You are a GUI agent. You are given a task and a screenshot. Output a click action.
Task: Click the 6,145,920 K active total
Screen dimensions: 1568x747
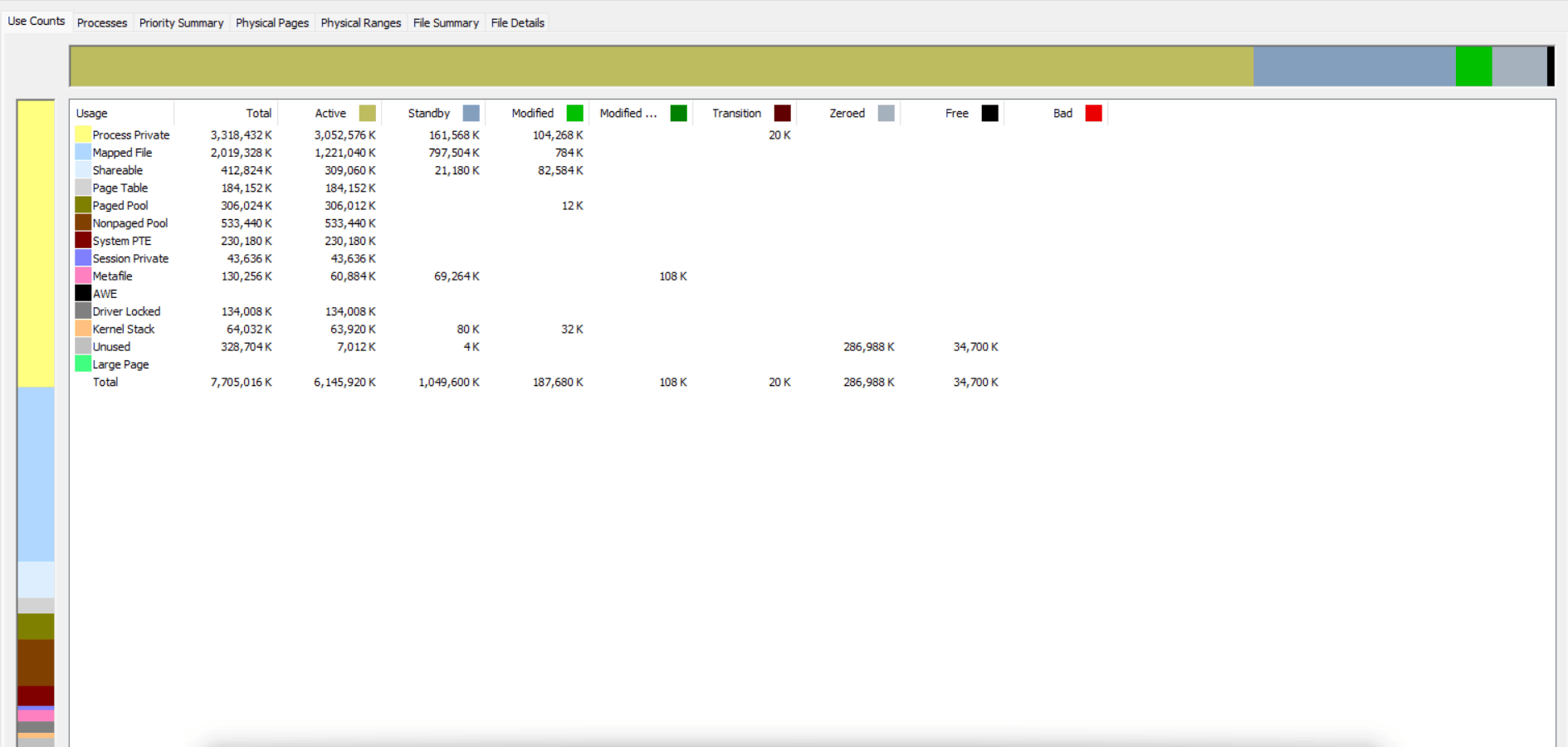coord(344,383)
